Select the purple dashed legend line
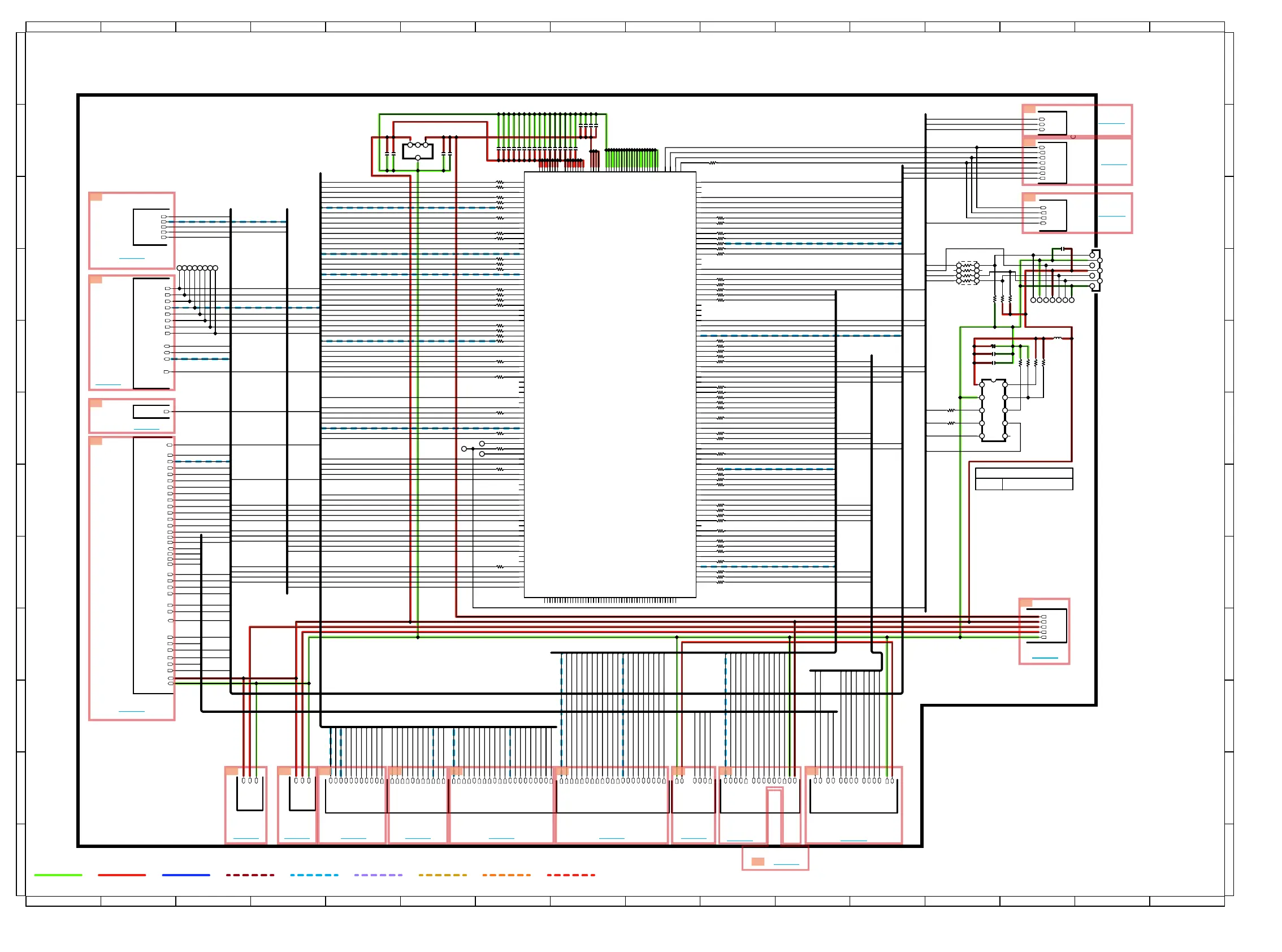Image resolution: width=1282 pixels, height=952 pixels. [378, 875]
